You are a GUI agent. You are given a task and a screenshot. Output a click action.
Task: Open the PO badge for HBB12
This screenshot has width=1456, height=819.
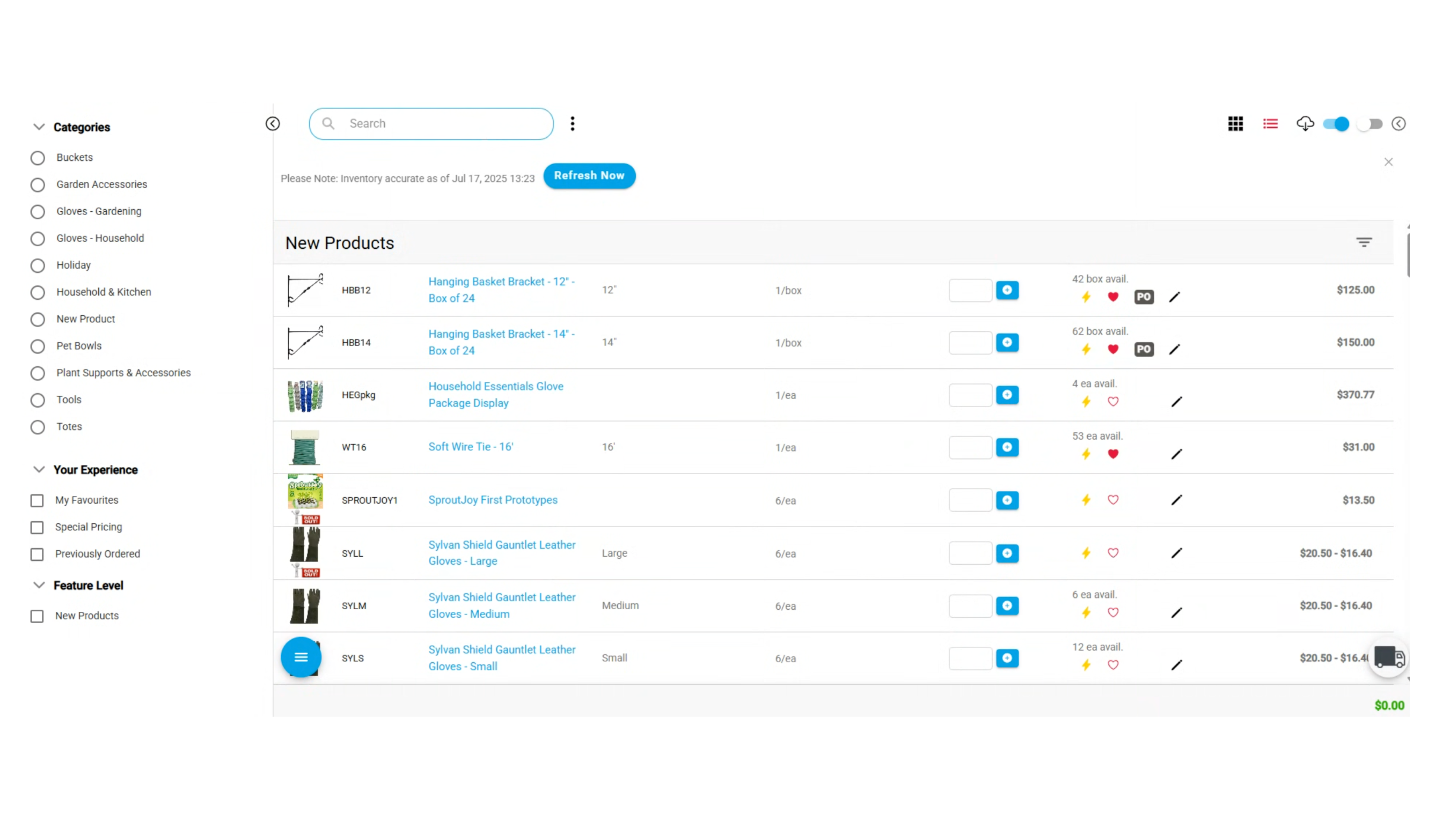coord(1144,297)
